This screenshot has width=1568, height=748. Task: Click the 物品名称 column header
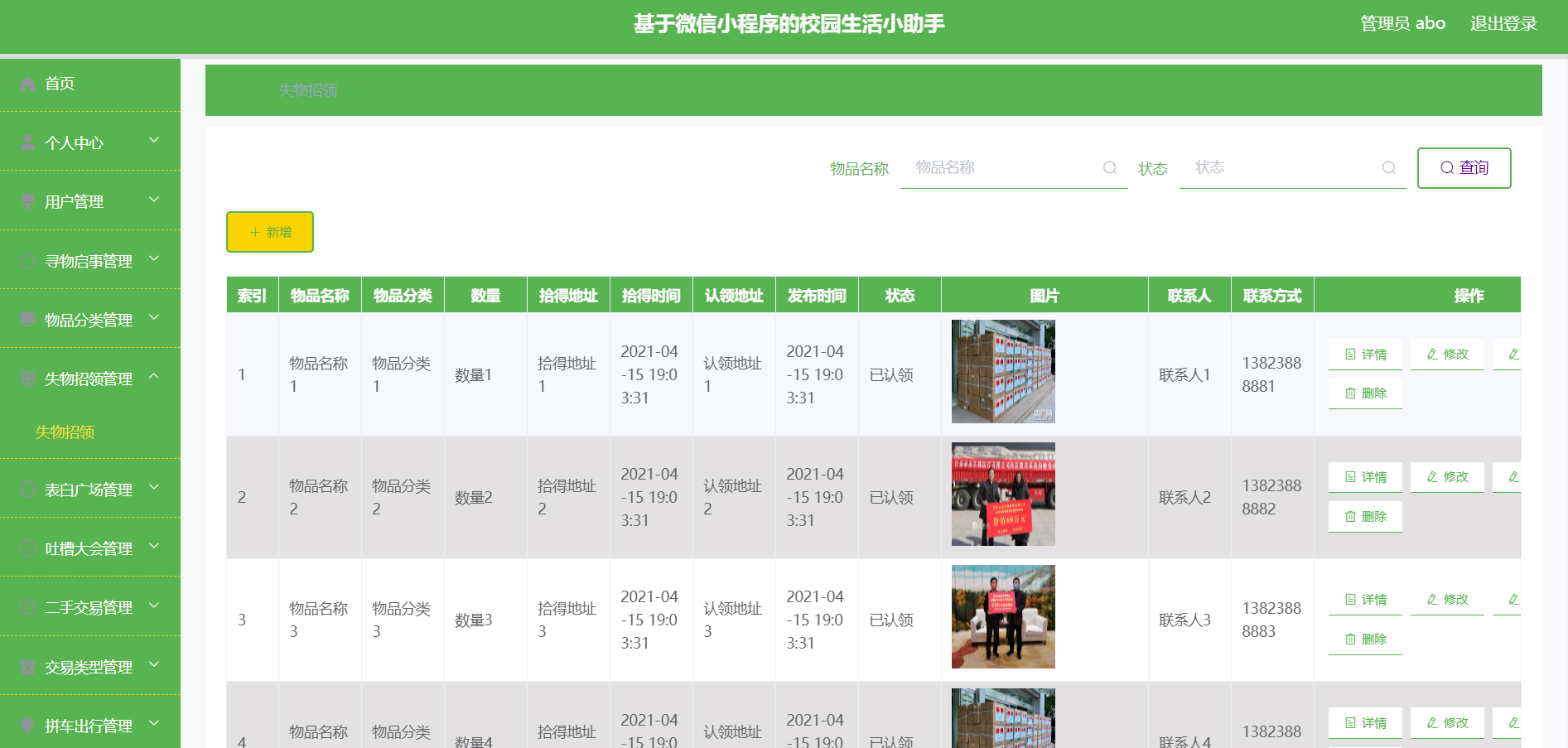[320, 296]
